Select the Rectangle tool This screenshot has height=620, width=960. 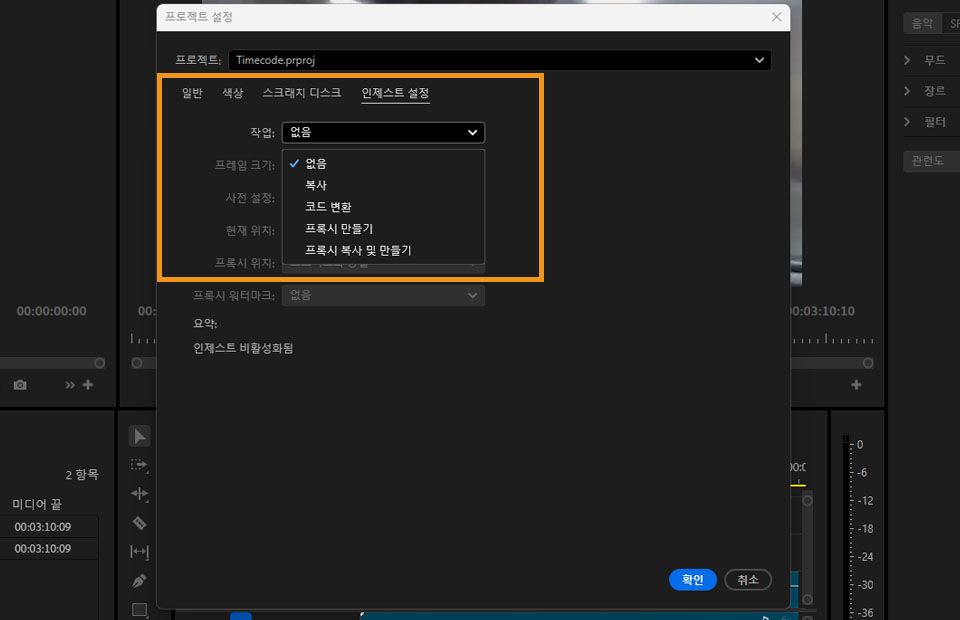click(x=139, y=608)
